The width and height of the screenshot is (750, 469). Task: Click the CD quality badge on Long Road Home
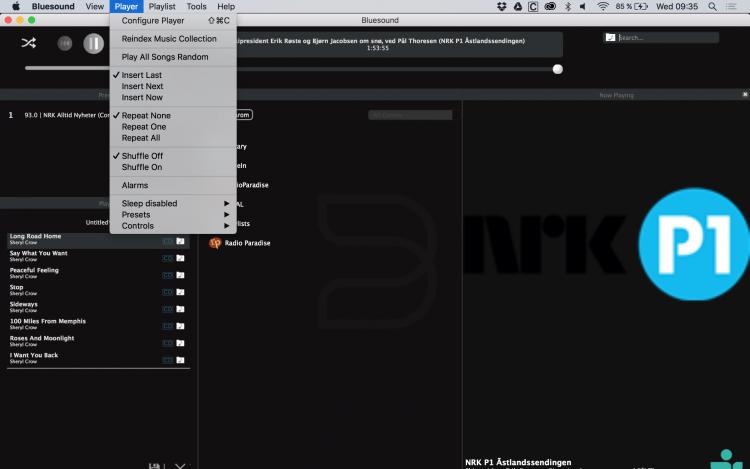[167, 241]
